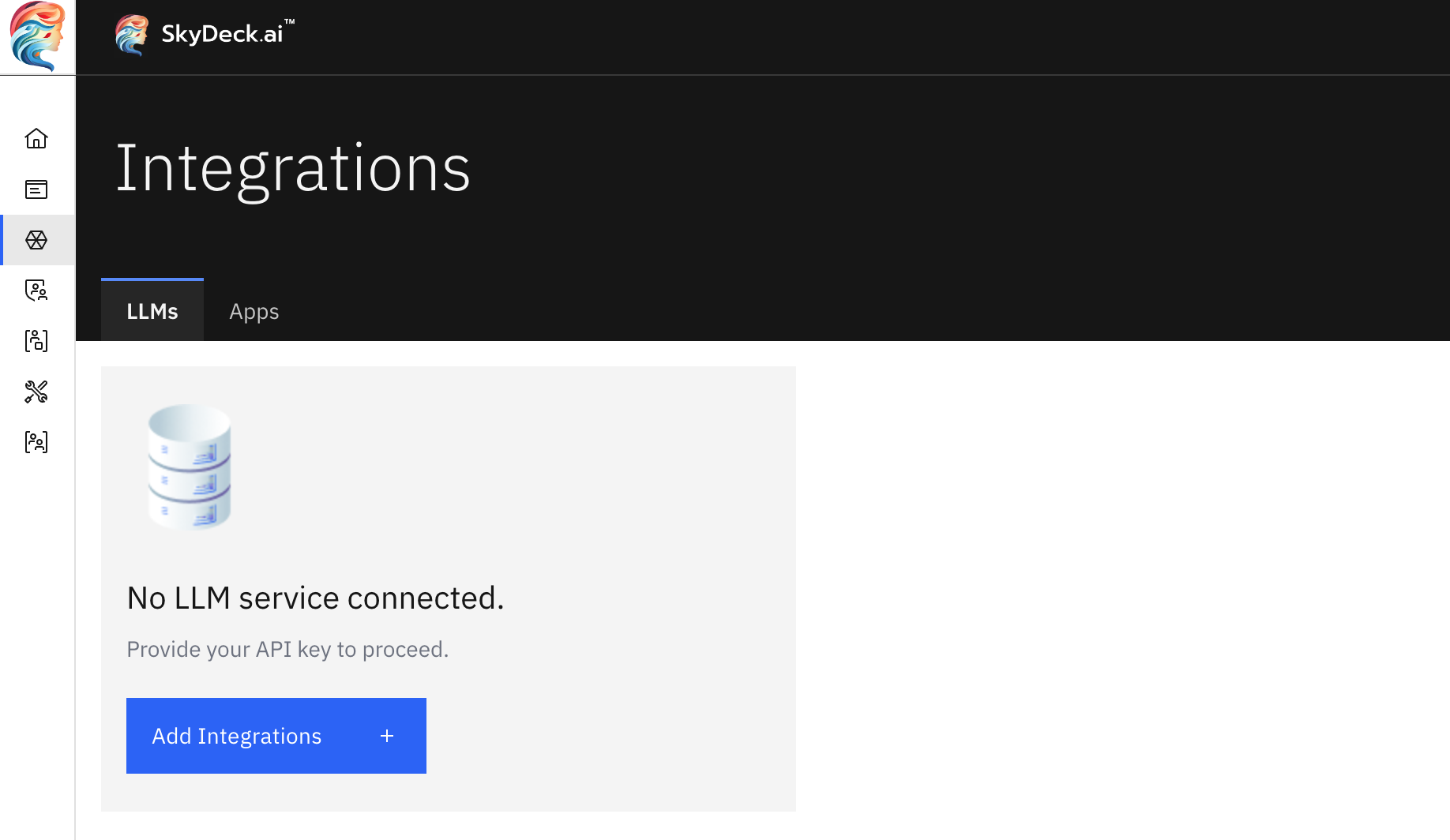Open the member conversations icon
The width and height of the screenshot is (1450, 840).
(36, 291)
